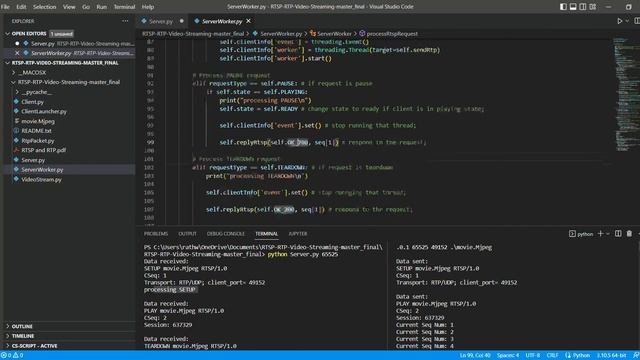Open Explorer more actions ellipsis
Viewport: 640px width, 360px height.
pos(125,21)
